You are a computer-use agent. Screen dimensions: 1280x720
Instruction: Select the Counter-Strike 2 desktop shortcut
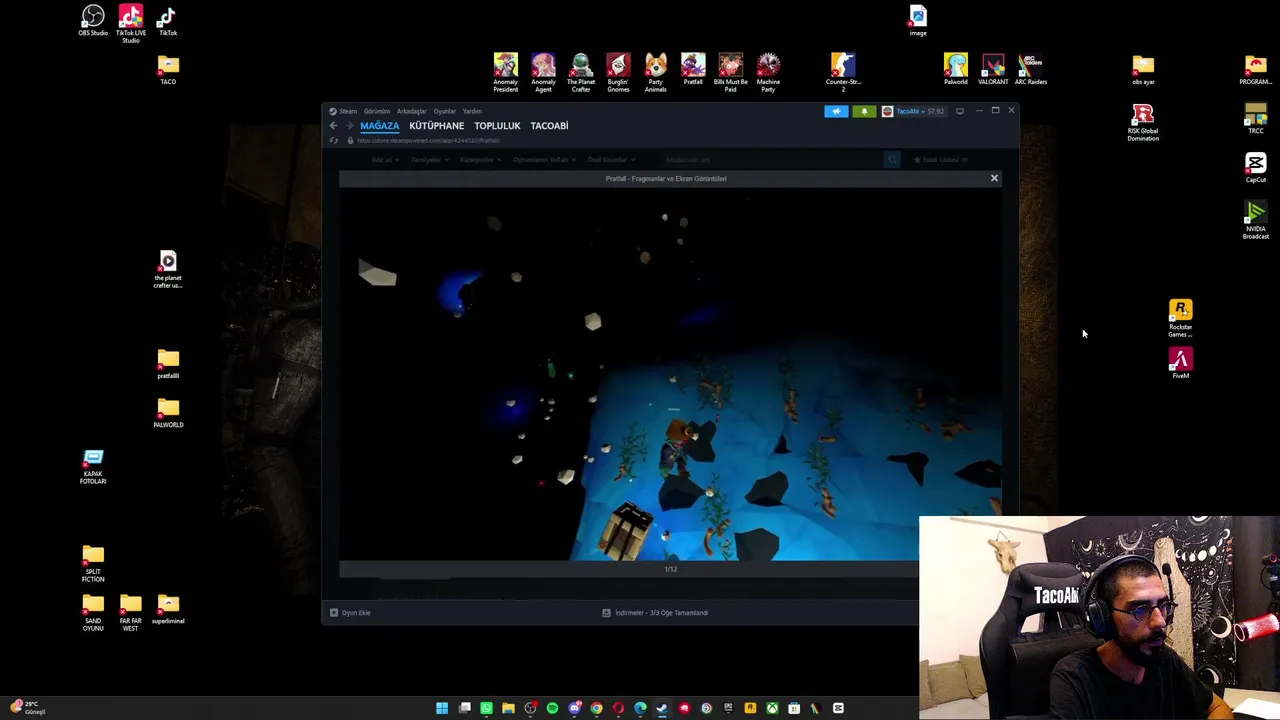click(x=843, y=73)
